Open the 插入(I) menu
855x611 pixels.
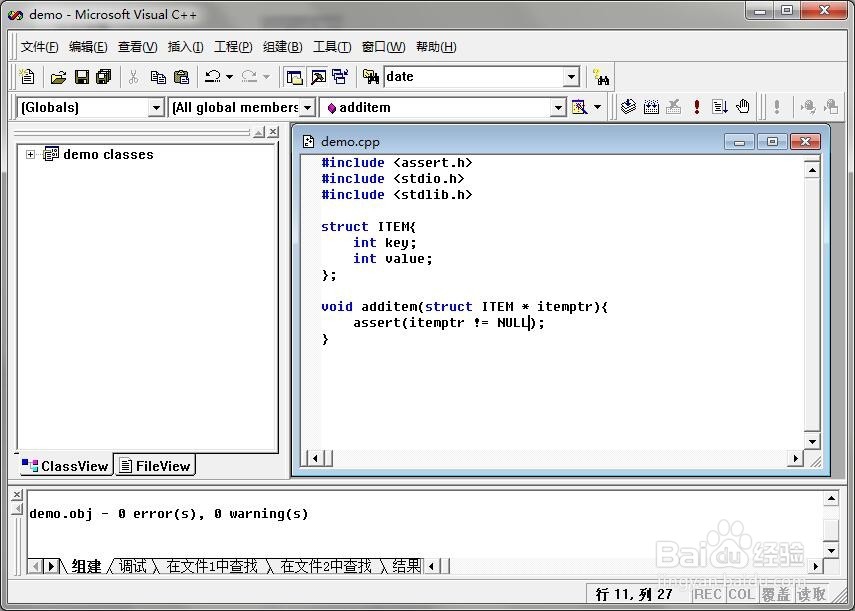[185, 47]
